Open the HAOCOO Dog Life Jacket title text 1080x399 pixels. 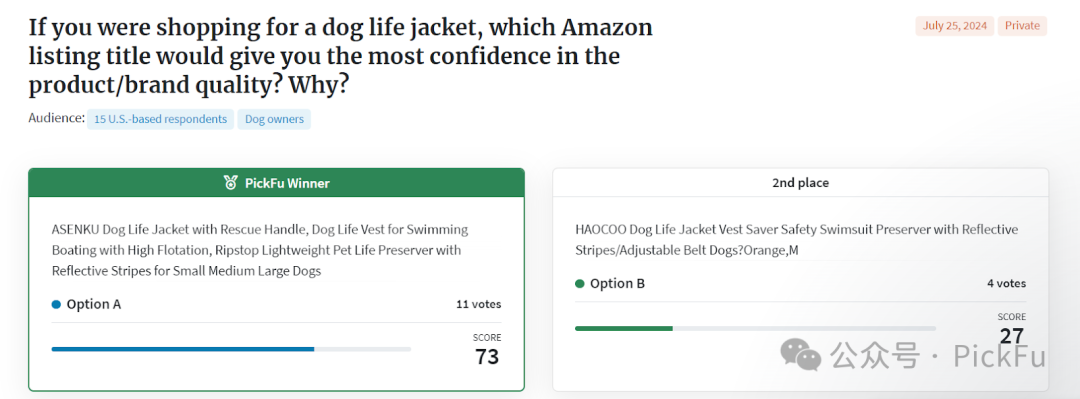click(796, 240)
